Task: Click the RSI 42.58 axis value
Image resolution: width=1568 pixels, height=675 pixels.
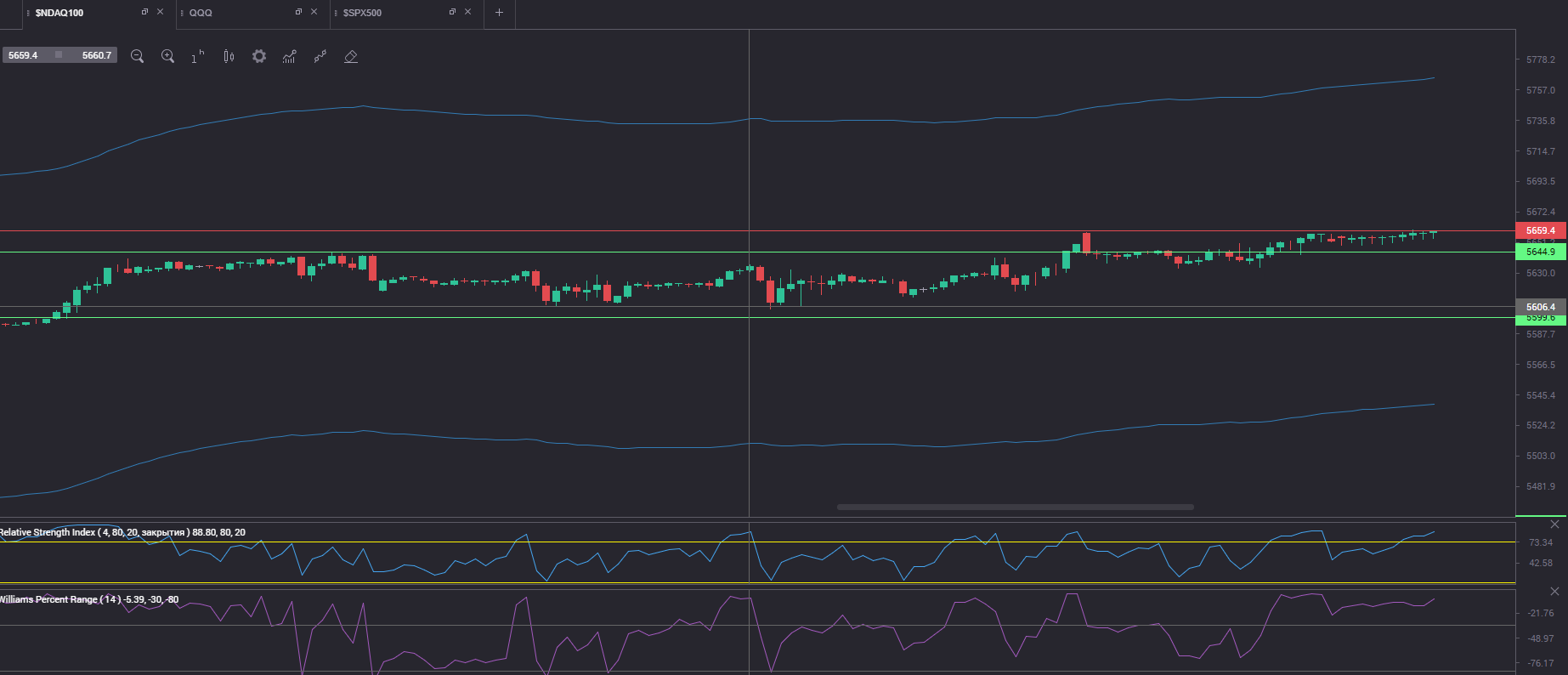Action: [1540, 563]
